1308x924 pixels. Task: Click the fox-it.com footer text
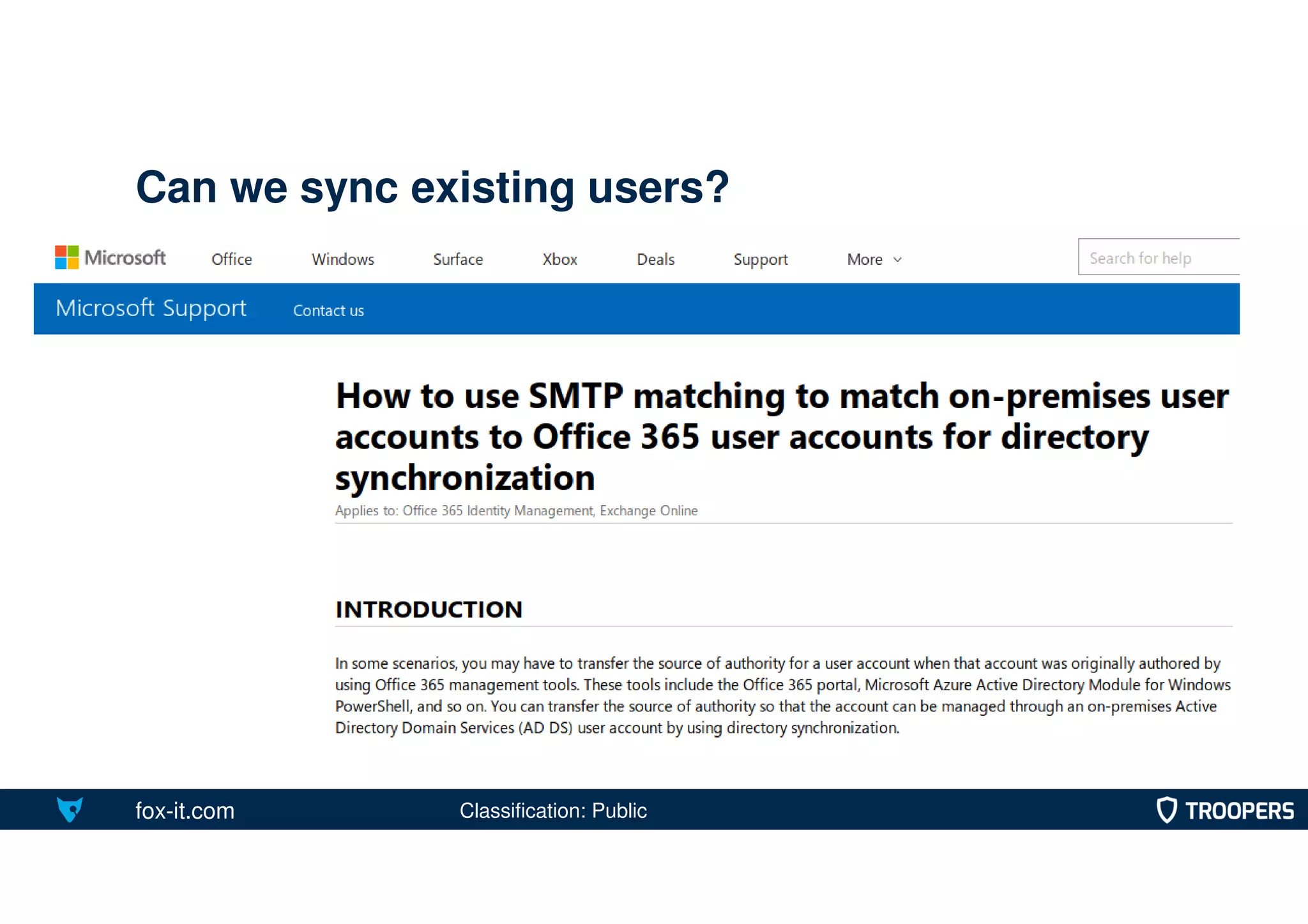tap(185, 810)
